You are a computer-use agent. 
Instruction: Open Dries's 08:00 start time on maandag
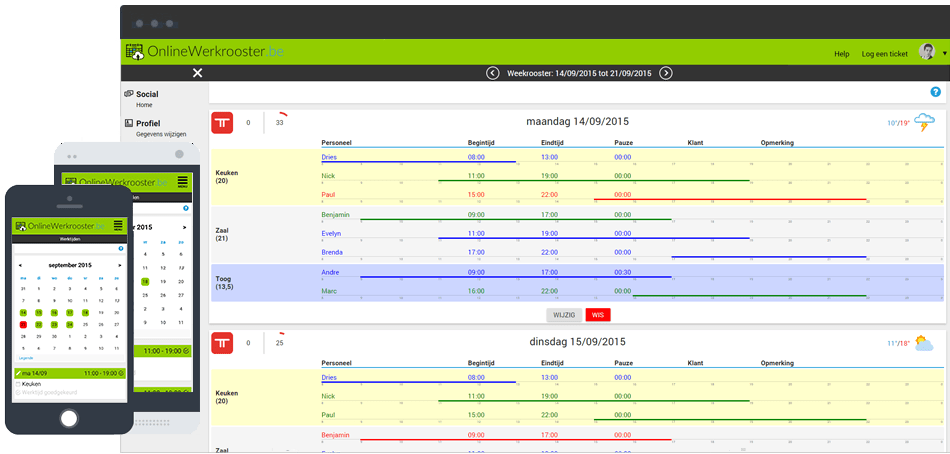(476, 157)
